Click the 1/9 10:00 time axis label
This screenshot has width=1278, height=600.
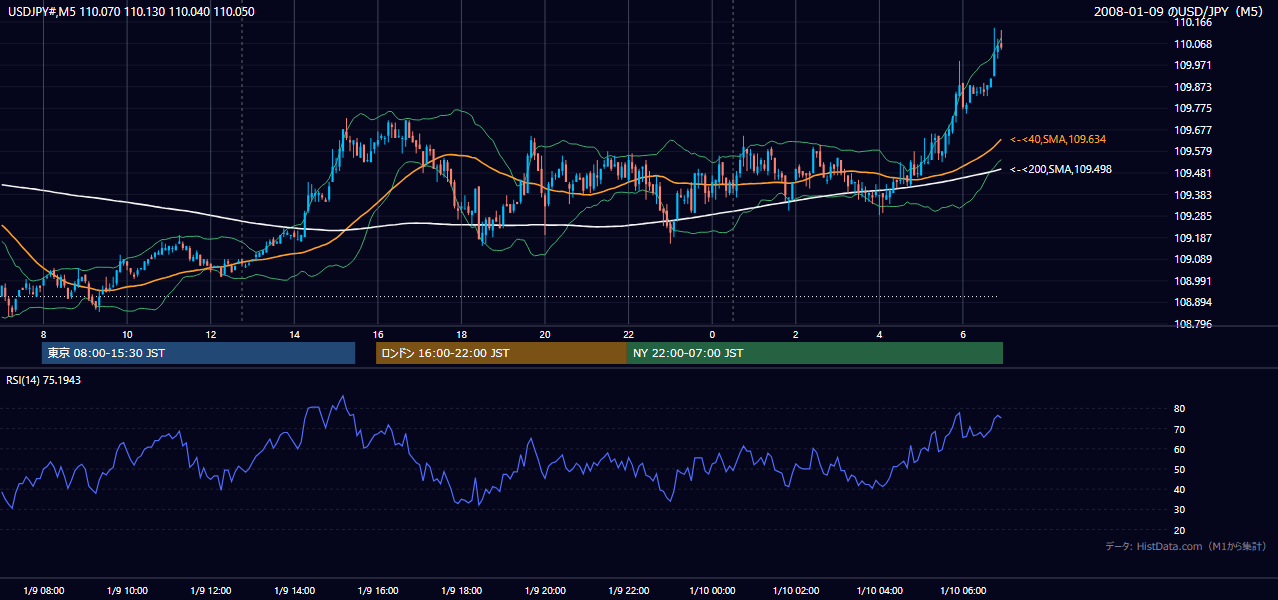click(127, 591)
